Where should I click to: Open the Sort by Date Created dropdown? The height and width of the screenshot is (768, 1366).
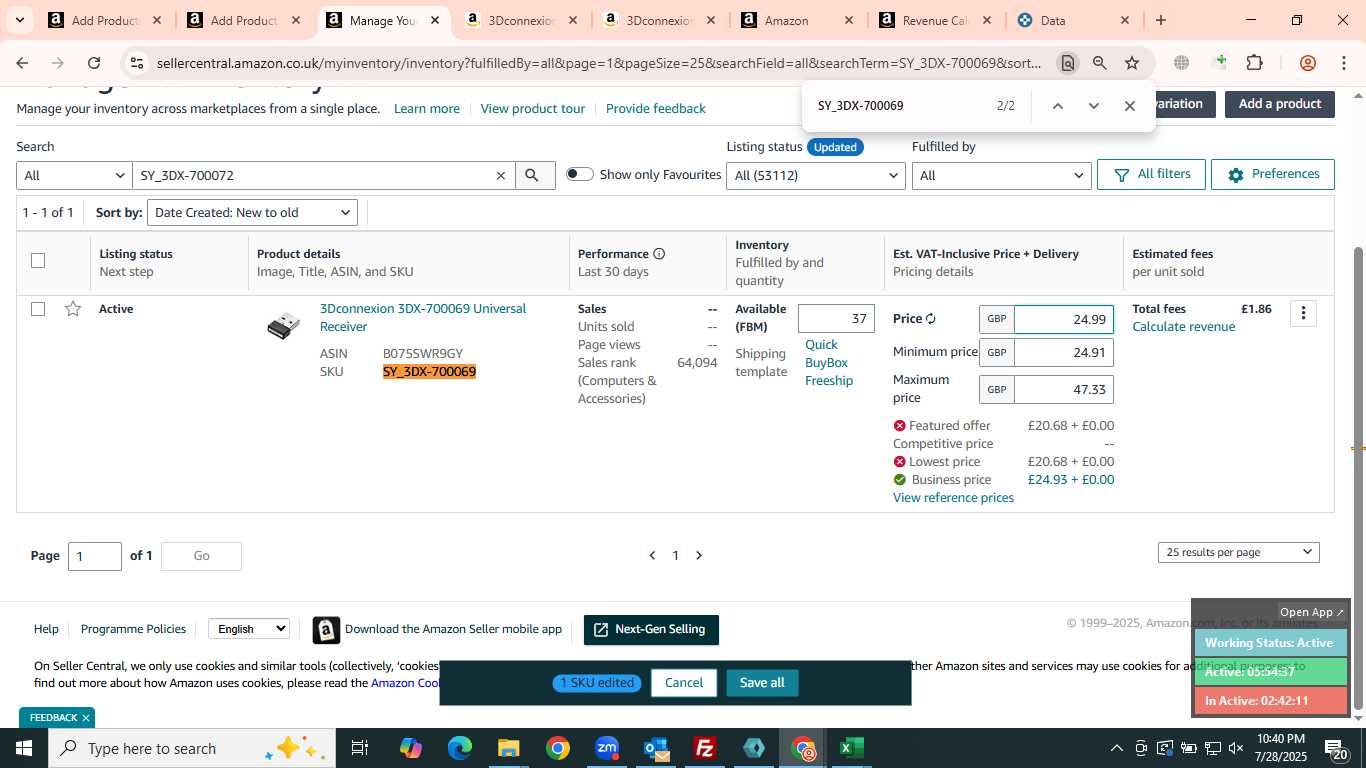(252, 212)
